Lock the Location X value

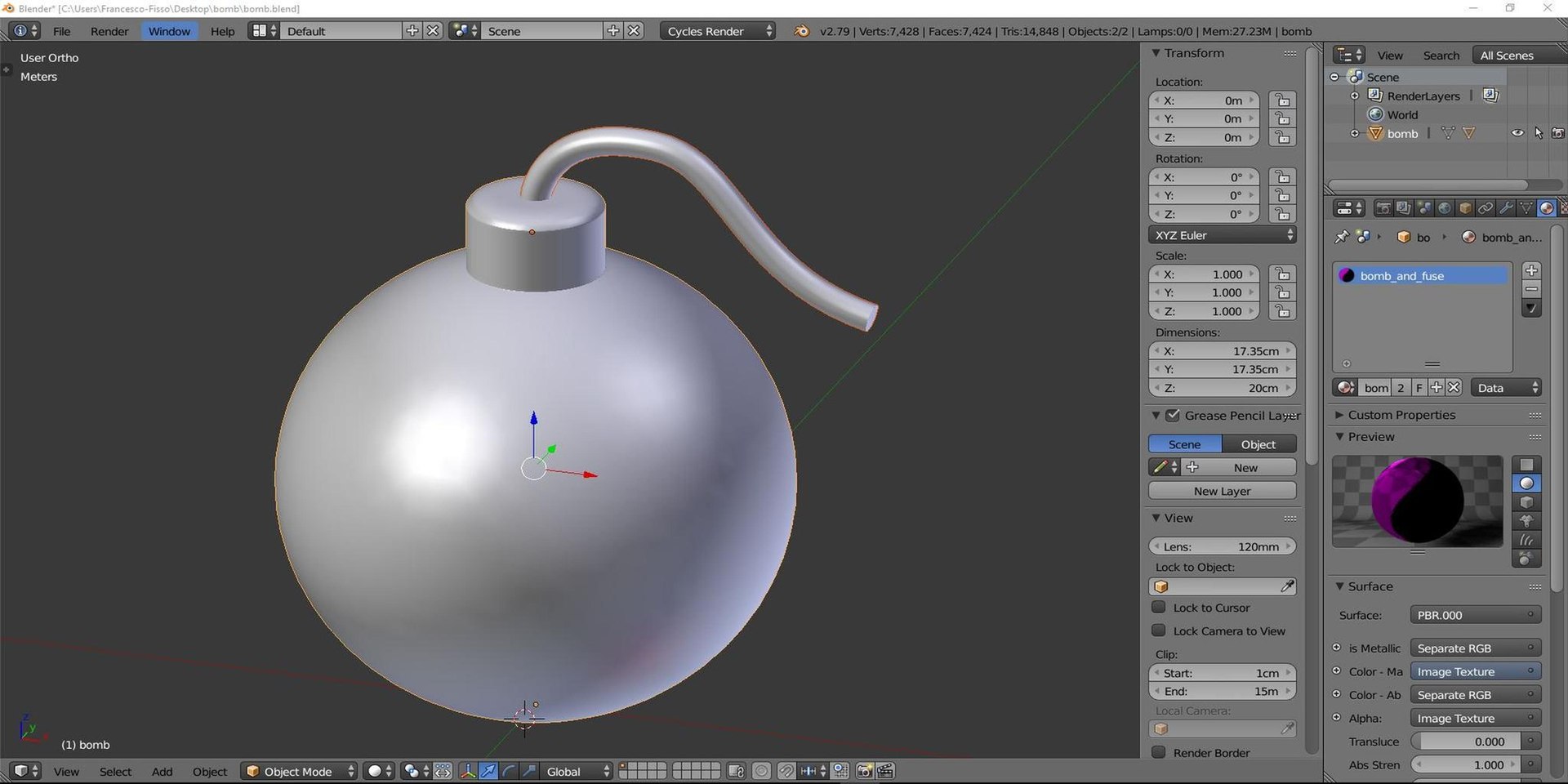pos(1282,100)
